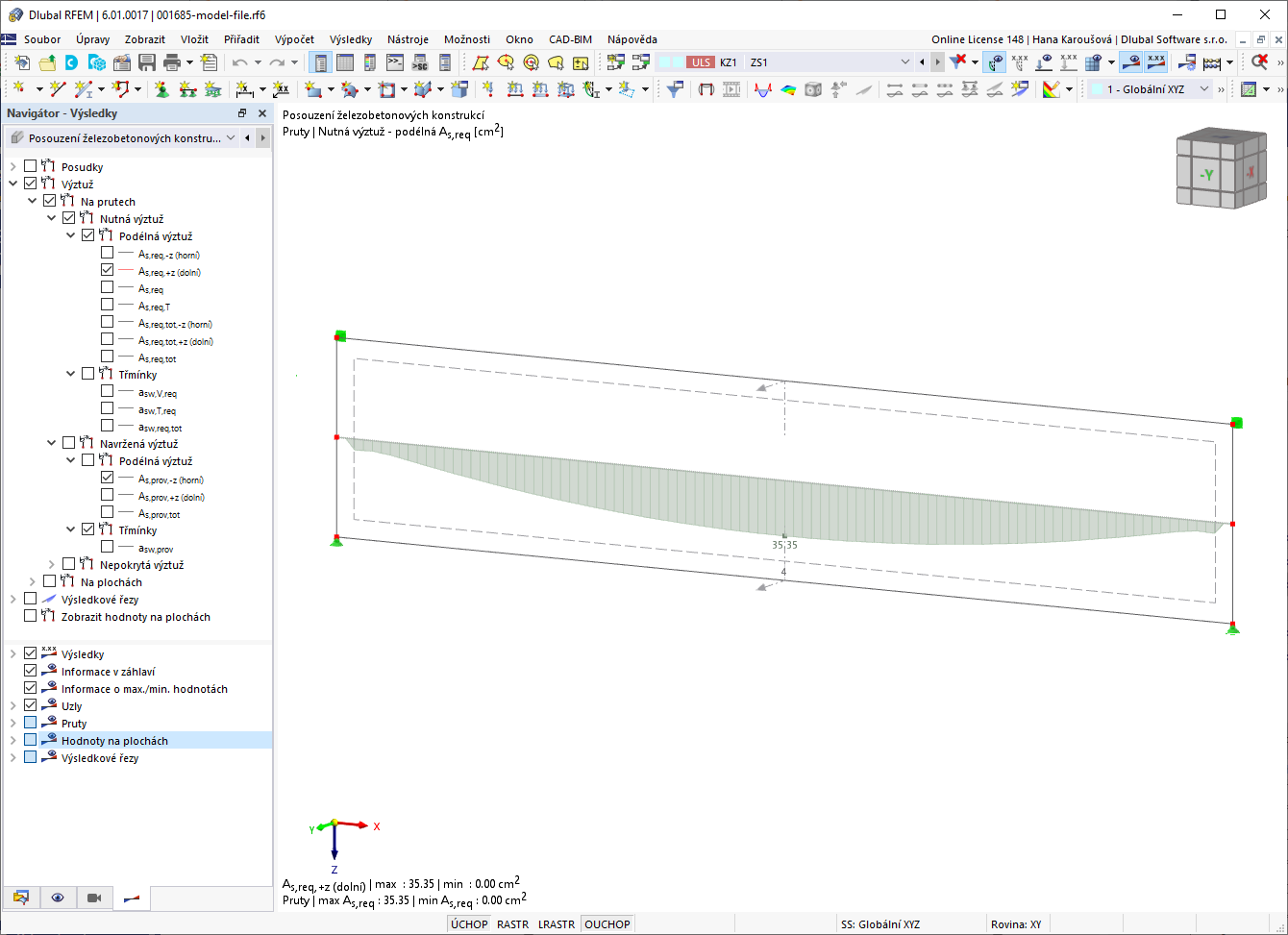Screen dimensions: 1288x935
Task: Open the Nápověda menu
Action: (x=632, y=39)
